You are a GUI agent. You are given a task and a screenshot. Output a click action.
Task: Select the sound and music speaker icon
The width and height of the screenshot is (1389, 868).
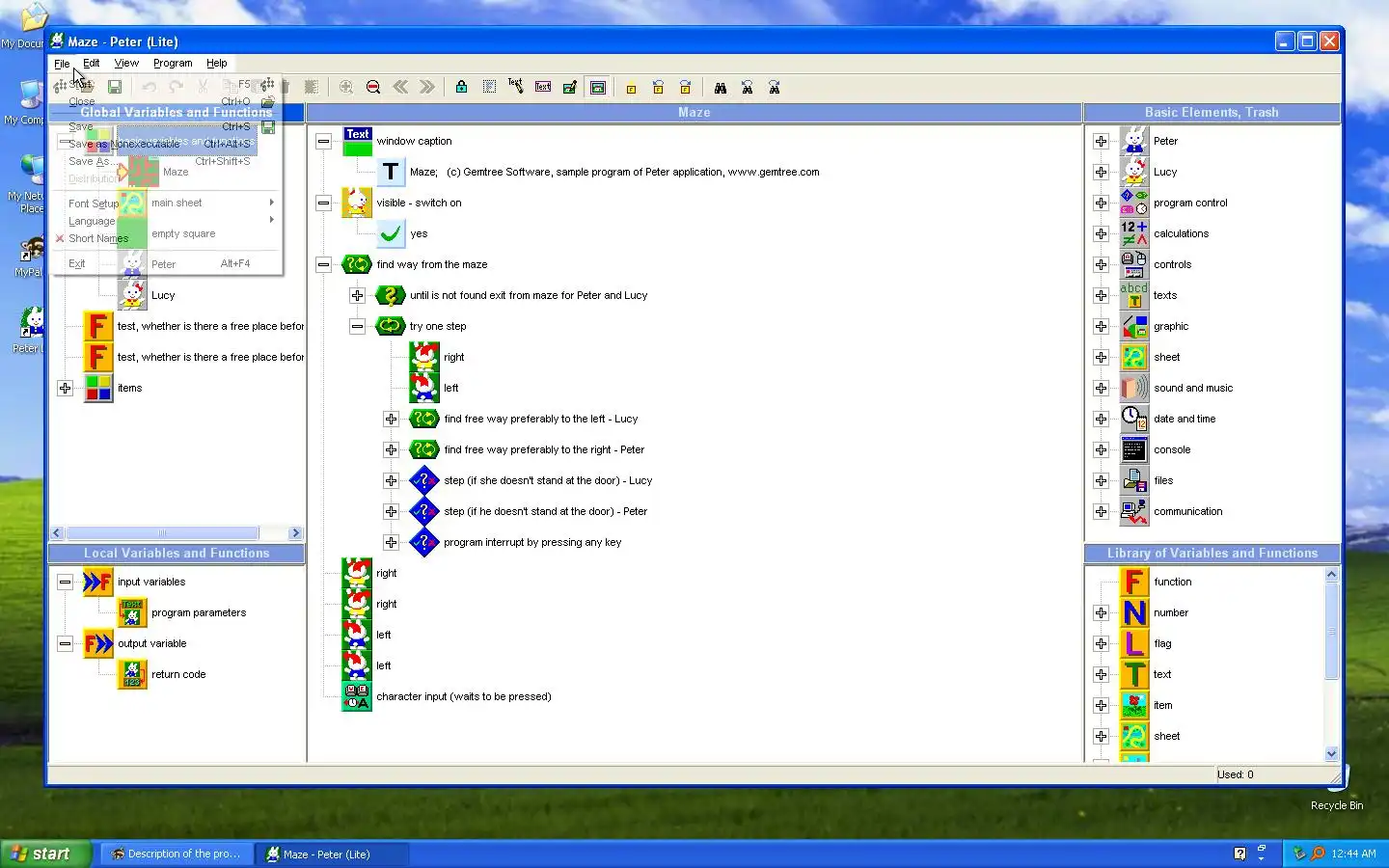(1134, 388)
